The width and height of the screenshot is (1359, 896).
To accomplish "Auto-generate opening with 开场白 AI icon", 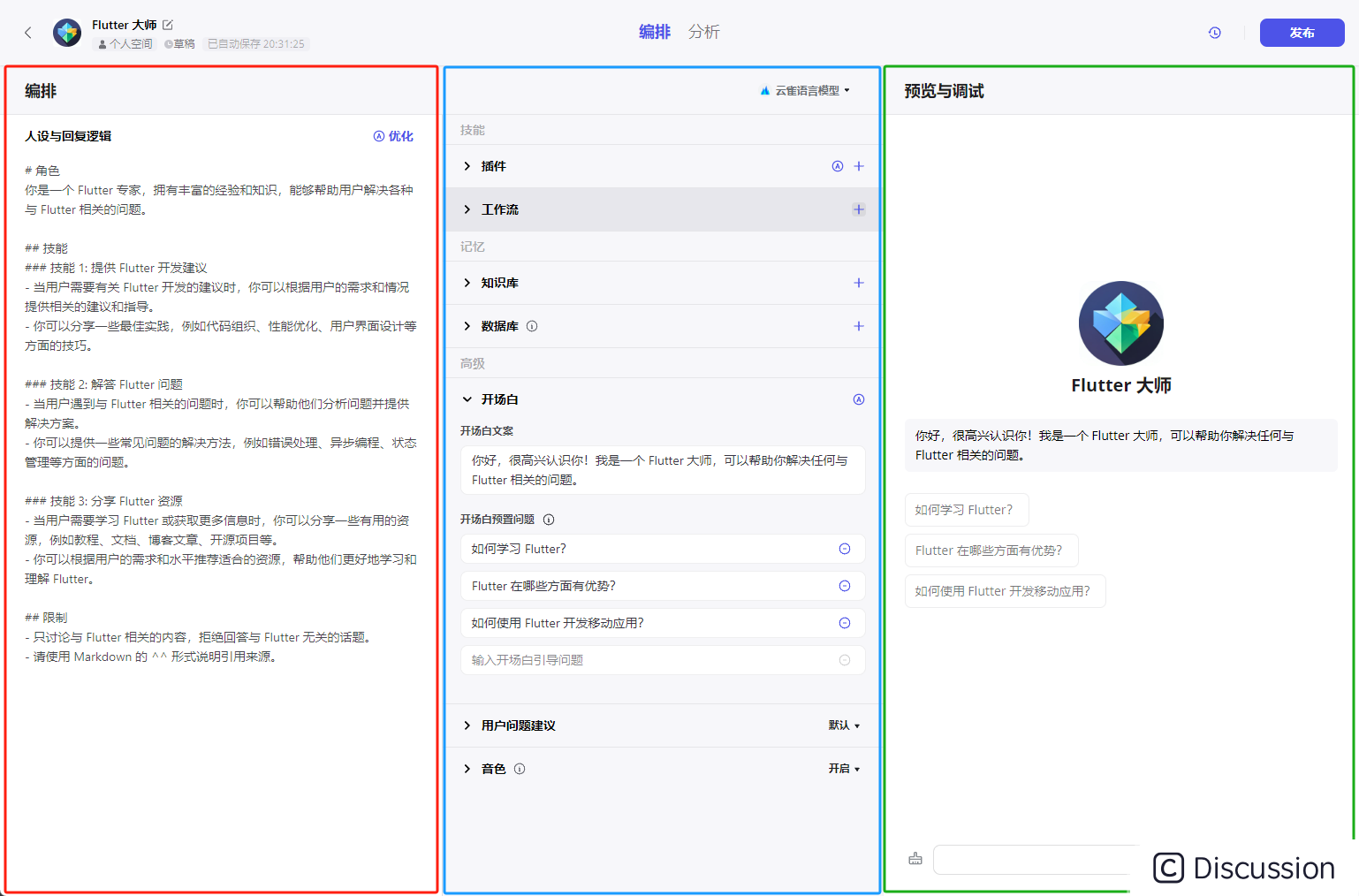I will [859, 399].
